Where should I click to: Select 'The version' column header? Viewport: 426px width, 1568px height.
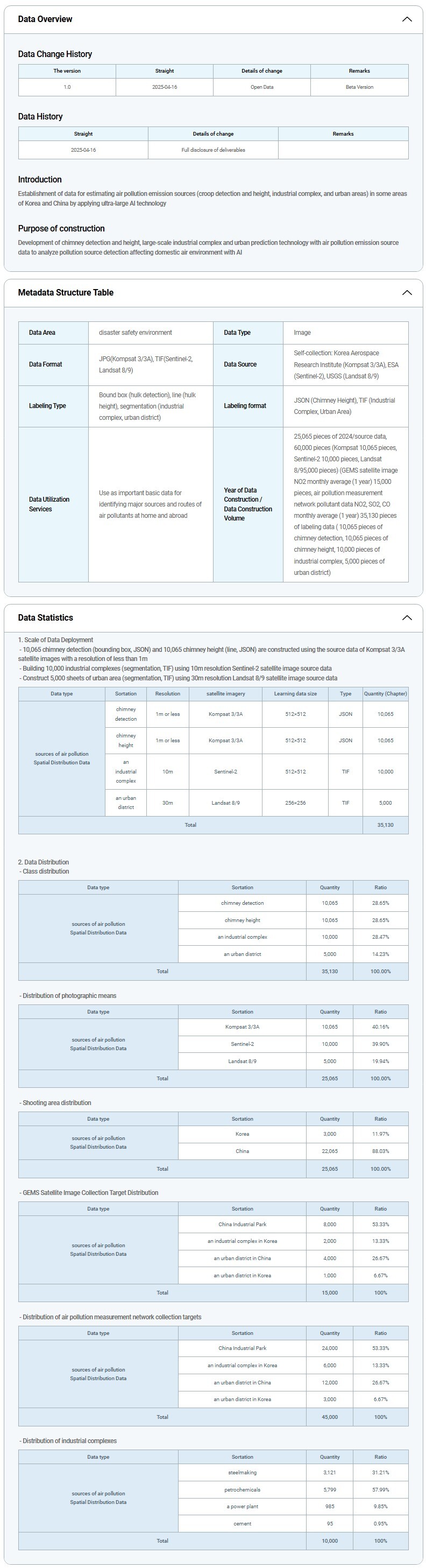coord(67,71)
